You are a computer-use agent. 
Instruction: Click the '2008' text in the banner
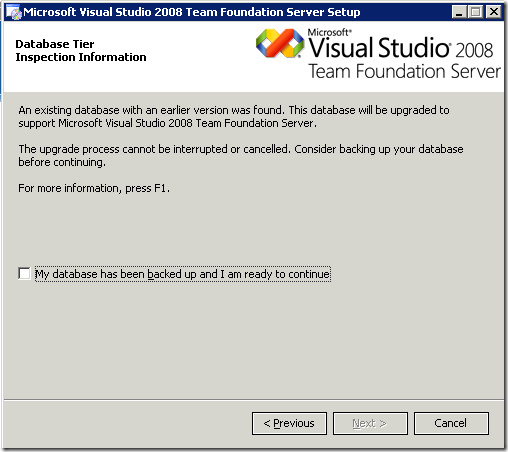[x=474, y=50]
